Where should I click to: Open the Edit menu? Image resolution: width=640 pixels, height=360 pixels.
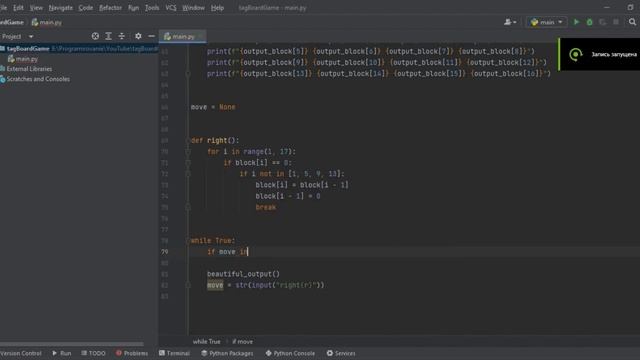[x=18, y=7]
